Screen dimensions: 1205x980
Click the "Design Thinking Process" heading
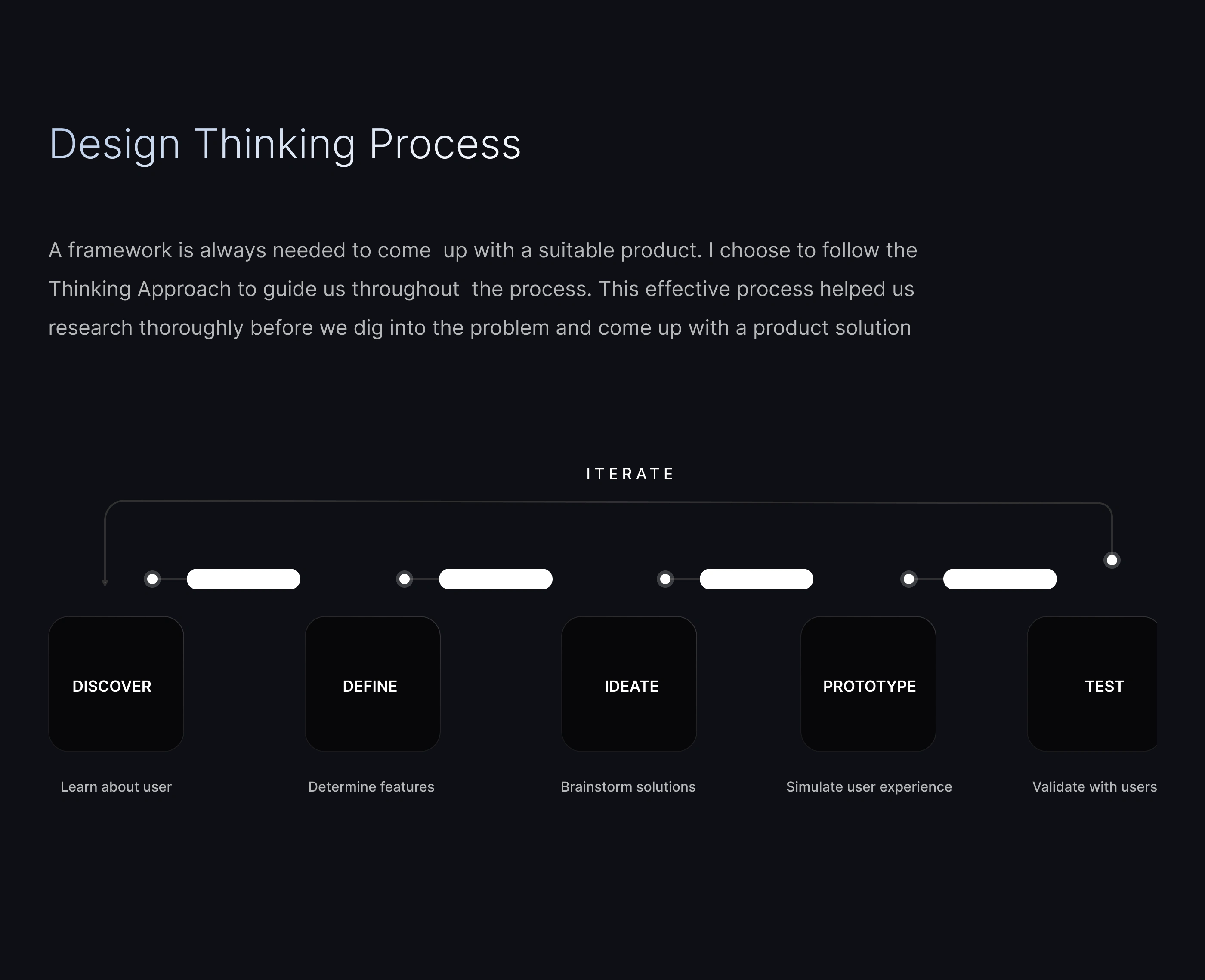(x=284, y=144)
